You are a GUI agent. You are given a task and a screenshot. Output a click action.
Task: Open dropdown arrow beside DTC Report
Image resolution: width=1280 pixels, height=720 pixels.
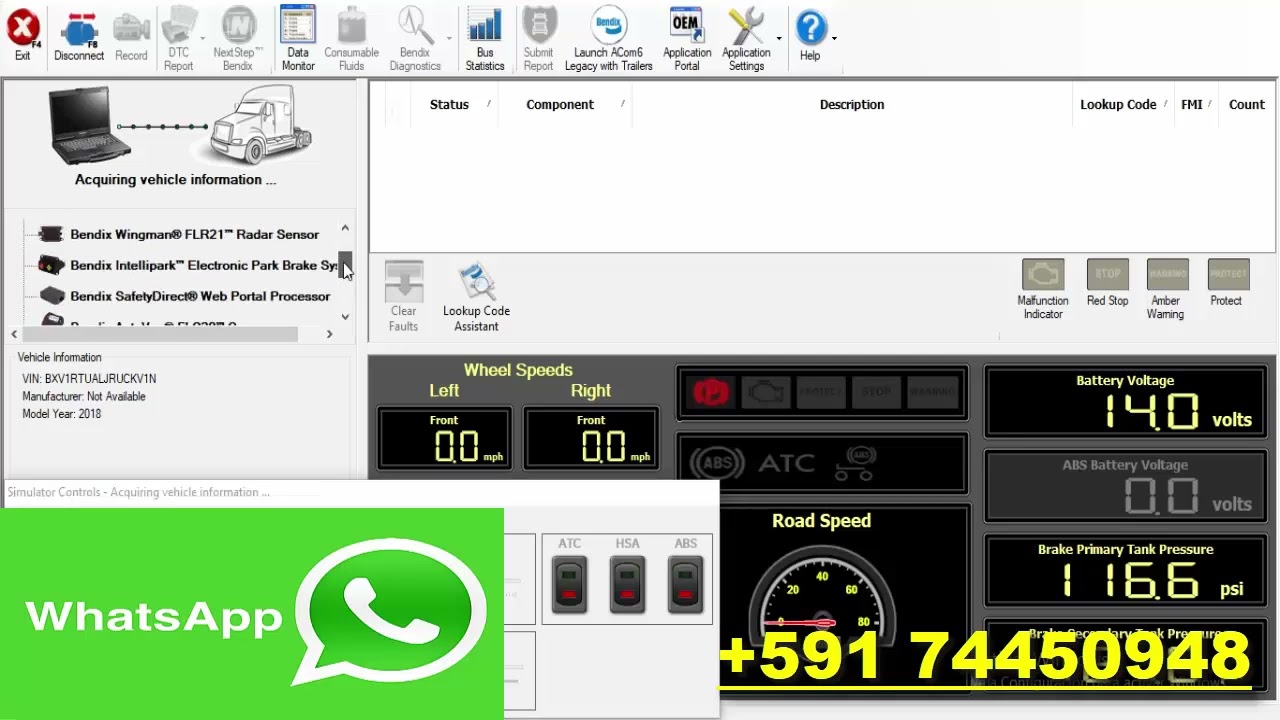202,39
